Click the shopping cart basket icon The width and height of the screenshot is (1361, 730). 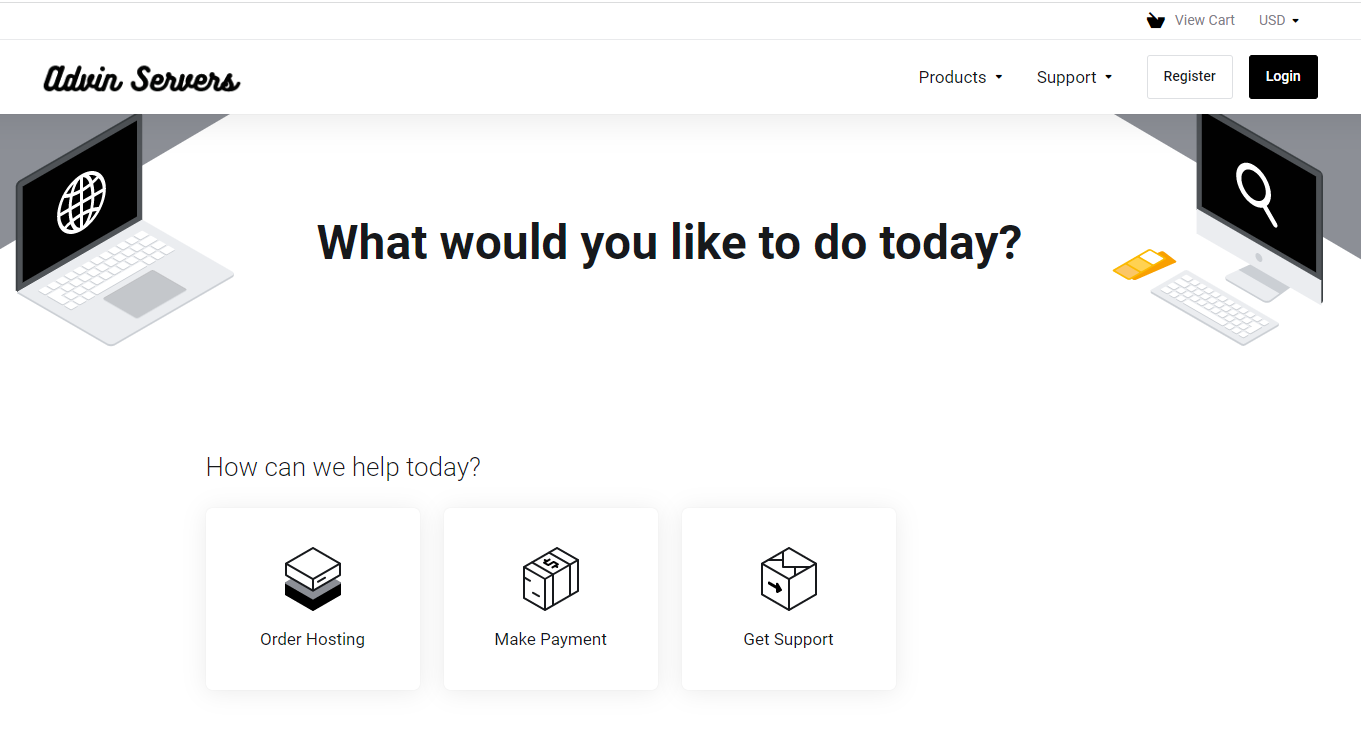click(1156, 20)
